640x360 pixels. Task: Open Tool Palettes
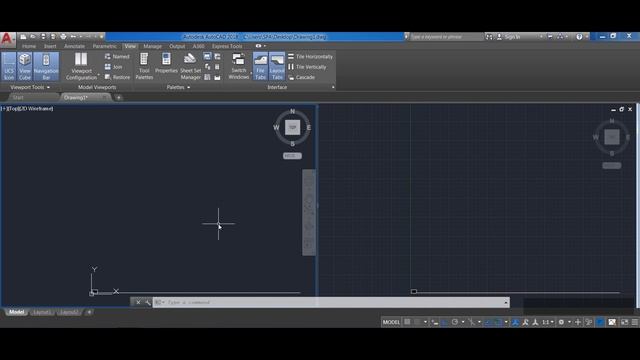(x=144, y=66)
